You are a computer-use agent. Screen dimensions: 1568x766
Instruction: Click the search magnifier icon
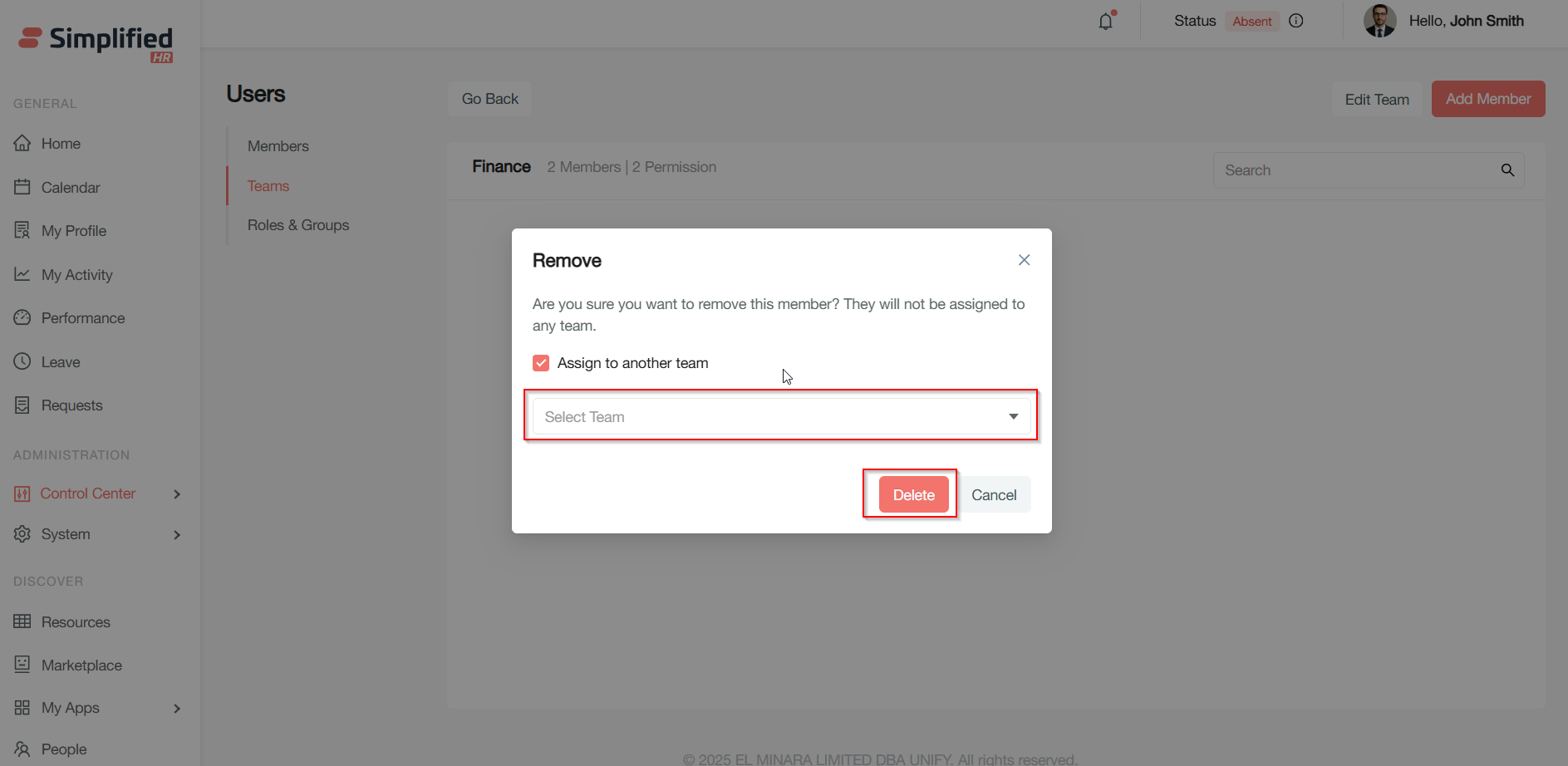point(1507,170)
